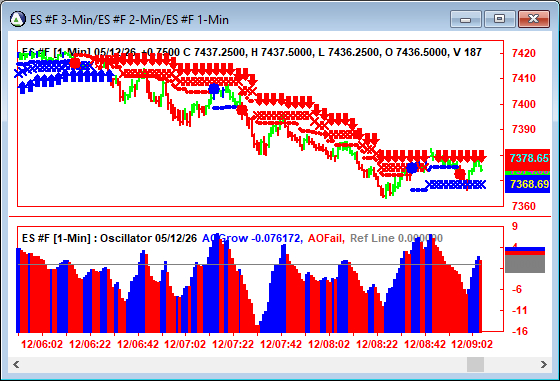Image resolution: width=560 pixels, height=381 pixels.
Task: Click the 12/07:42 time axis label
Action: [x=281, y=344]
